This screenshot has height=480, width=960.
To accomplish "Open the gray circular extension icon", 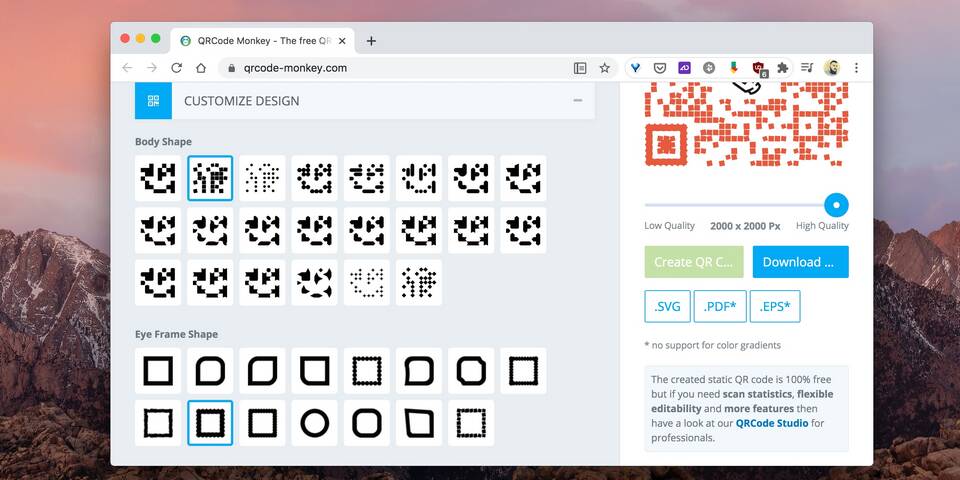I will pyautogui.click(x=709, y=68).
